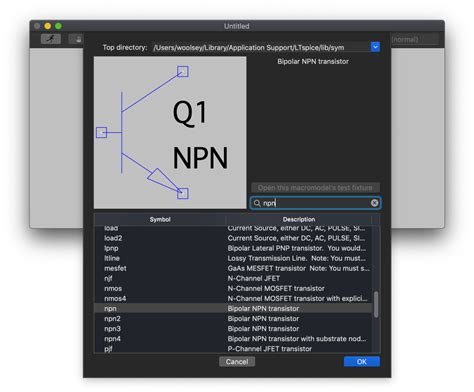The image size is (474, 392).
Task: Select the npn3 symbol row
Action: coord(233,329)
